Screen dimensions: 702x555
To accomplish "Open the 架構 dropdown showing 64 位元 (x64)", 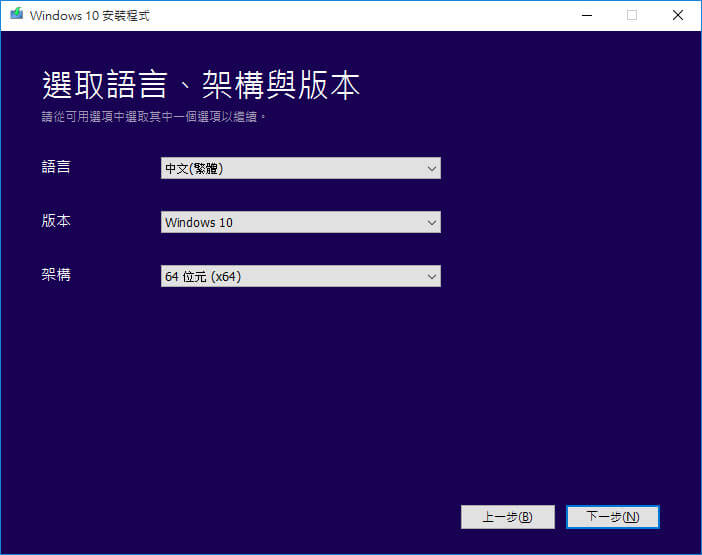I will pyautogui.click(x=300, y=276).
